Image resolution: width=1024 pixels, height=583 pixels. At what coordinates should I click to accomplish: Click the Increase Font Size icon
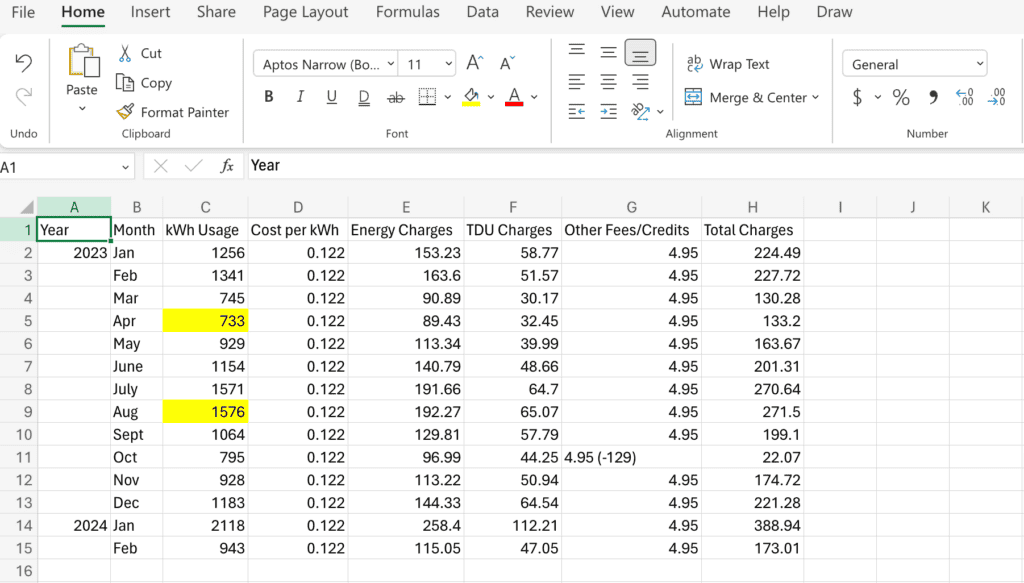click(473, 60)
